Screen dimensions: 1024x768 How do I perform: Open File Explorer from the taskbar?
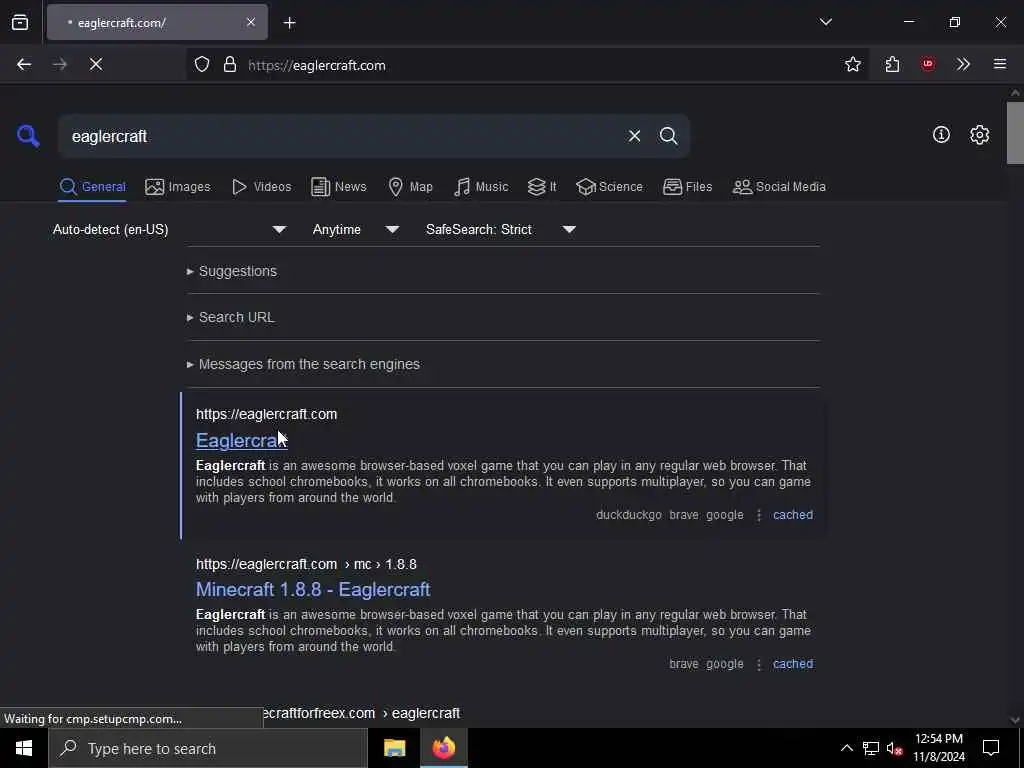[x=394, y=748]
